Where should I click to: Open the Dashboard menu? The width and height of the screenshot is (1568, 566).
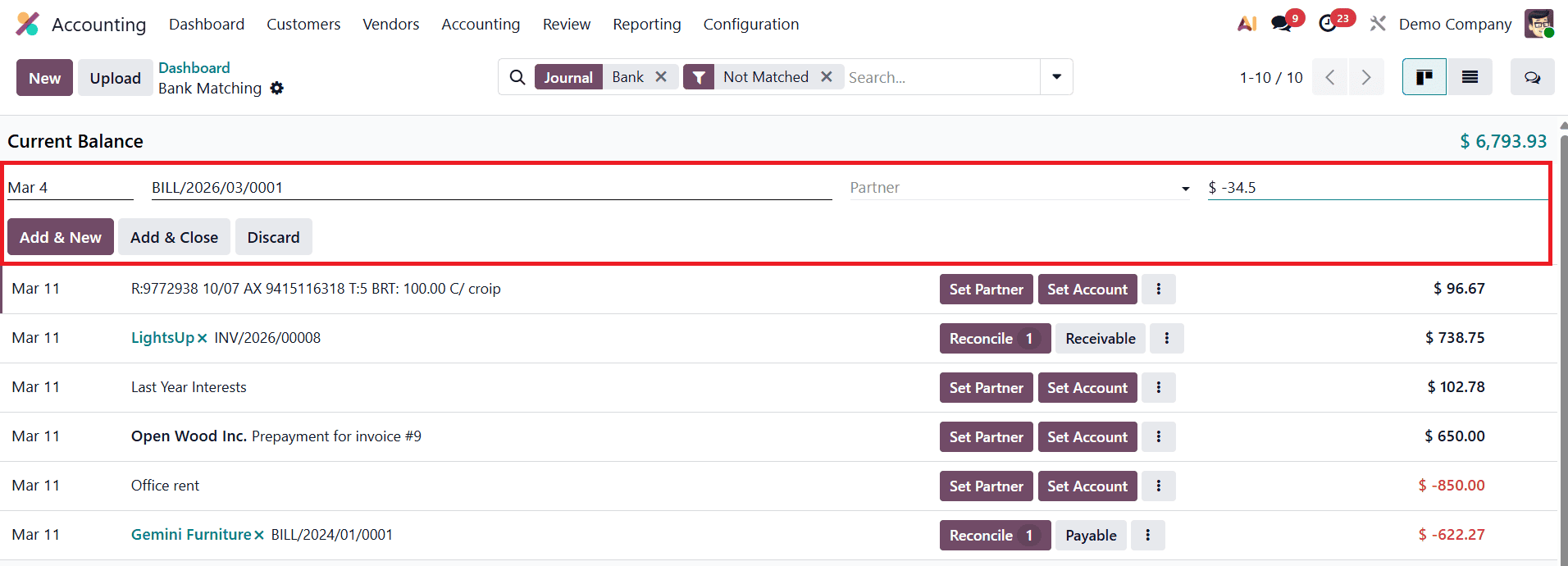point(207,24)
